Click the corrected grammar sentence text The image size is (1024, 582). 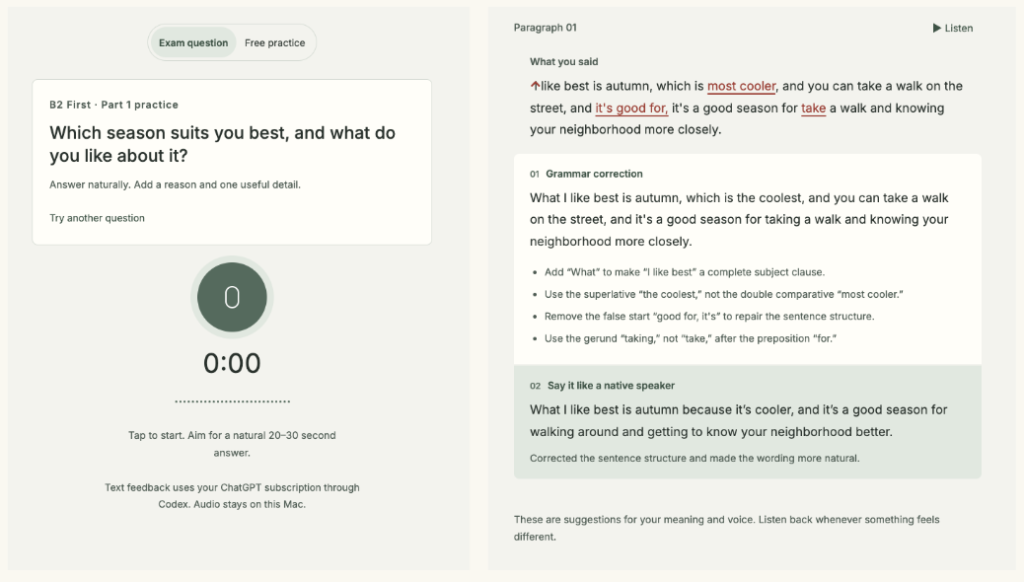(739, 219)
